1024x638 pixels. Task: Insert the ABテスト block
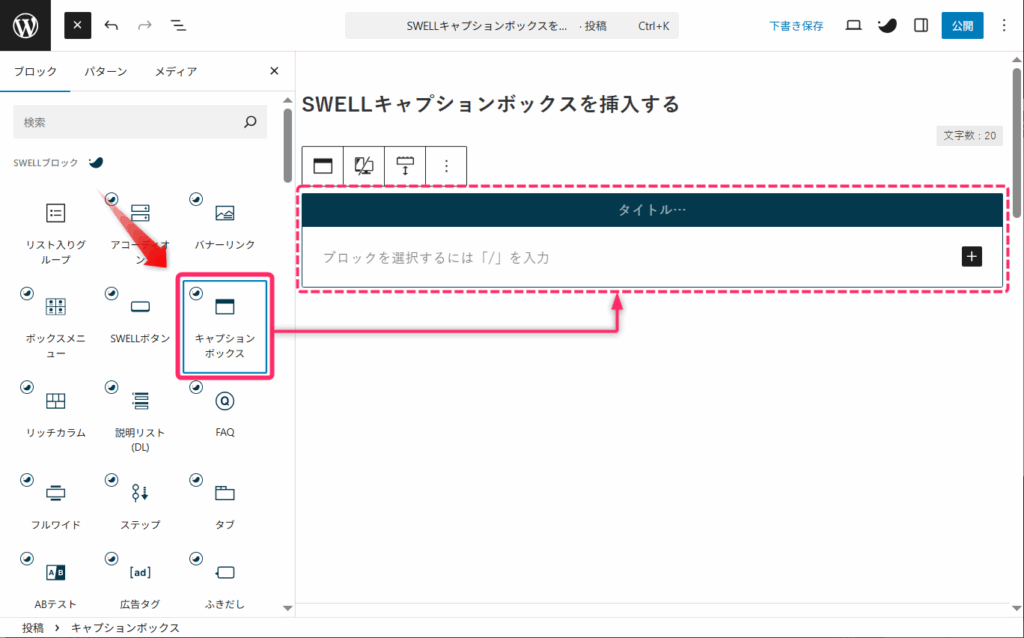[x=56, y=584]
